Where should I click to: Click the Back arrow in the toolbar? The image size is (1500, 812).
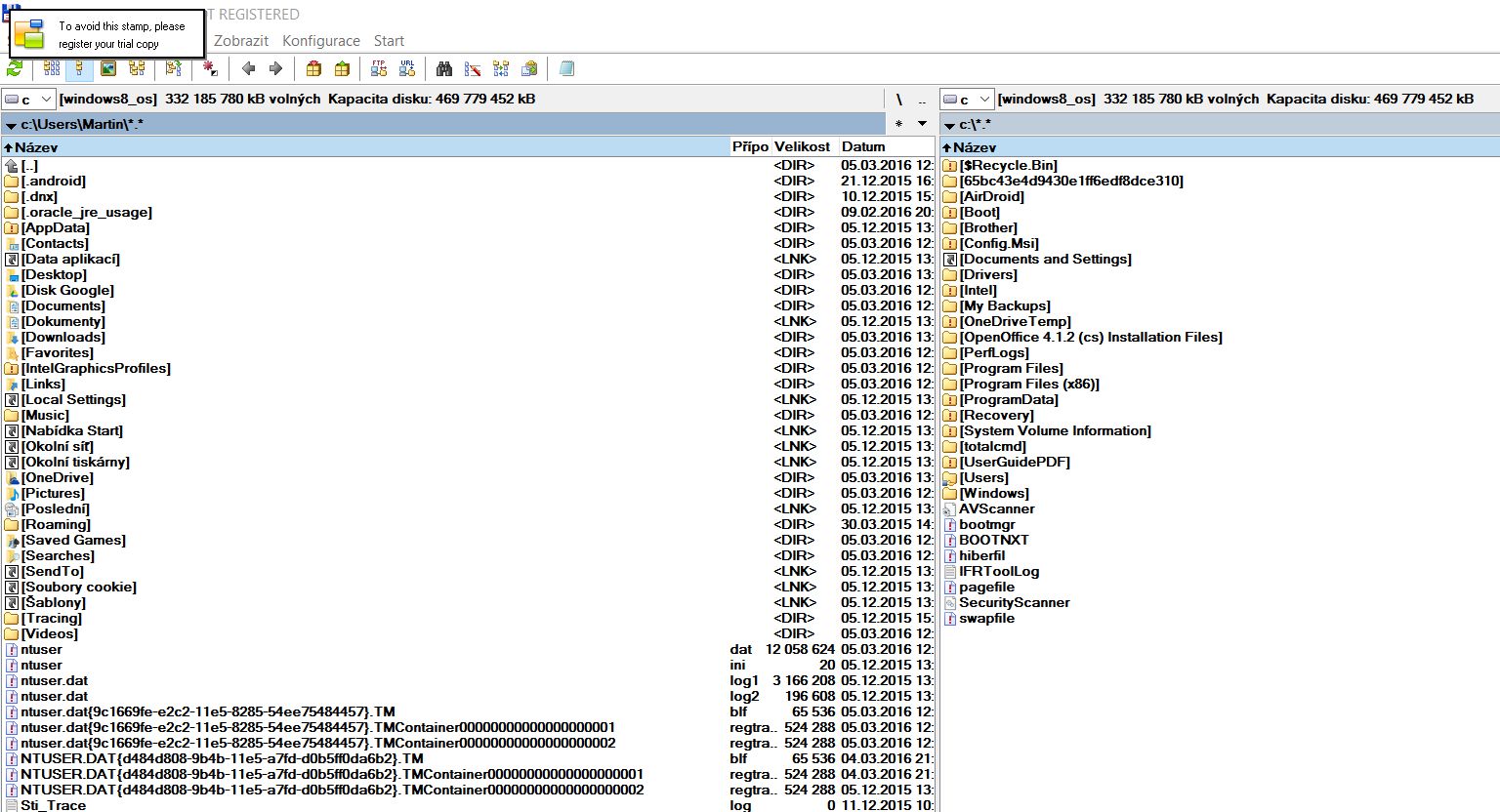coord(248,68)
